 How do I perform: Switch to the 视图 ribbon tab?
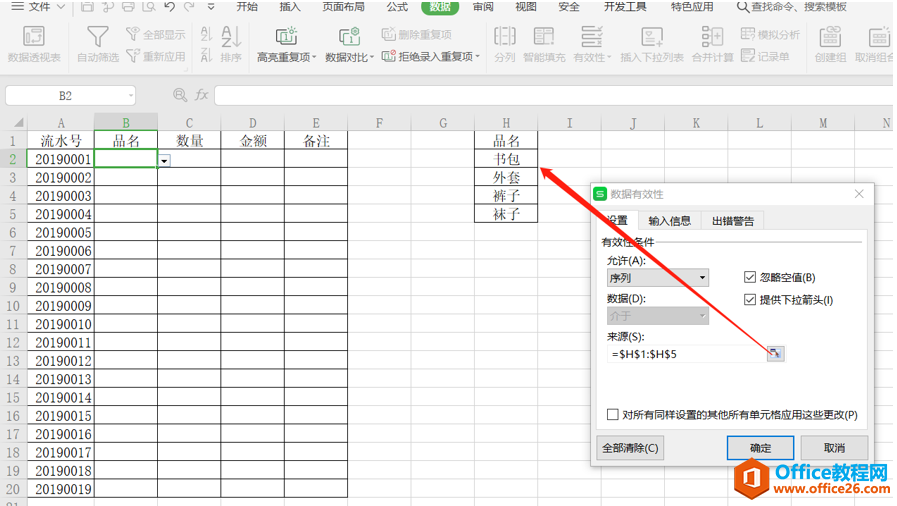pyautogui.click(x=526, y=7)
